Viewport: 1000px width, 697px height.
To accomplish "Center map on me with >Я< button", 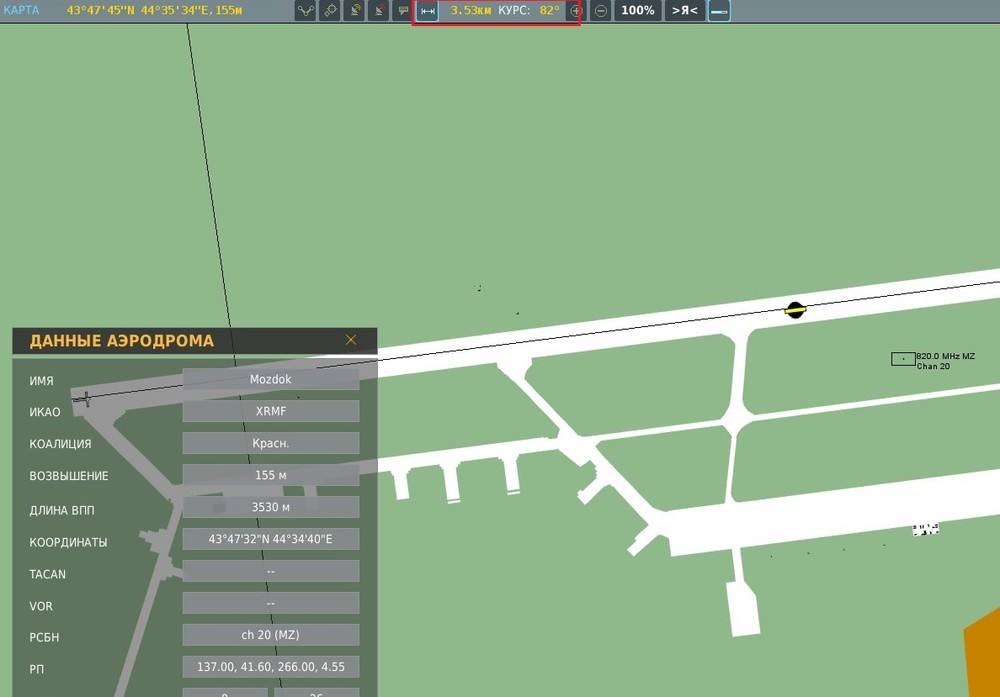I will 685,11.
